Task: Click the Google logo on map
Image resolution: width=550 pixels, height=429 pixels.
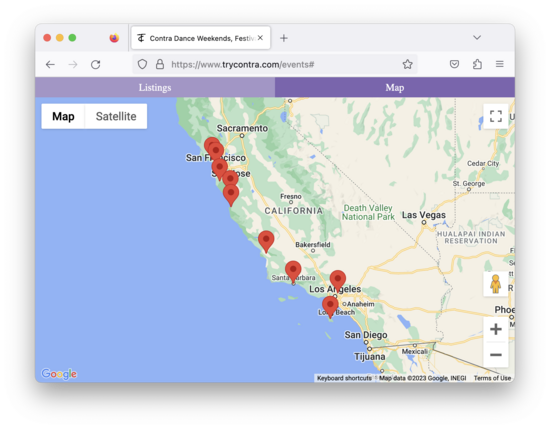Action: pyautogui.click(x=59, y=374)
